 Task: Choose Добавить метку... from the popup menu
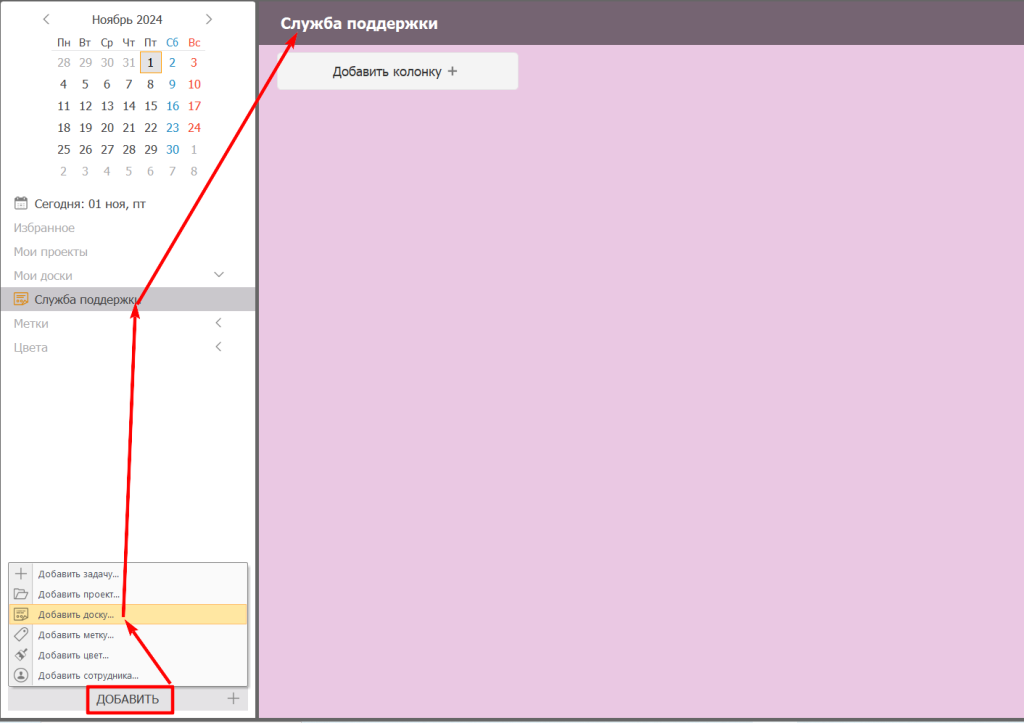(76, 634)
